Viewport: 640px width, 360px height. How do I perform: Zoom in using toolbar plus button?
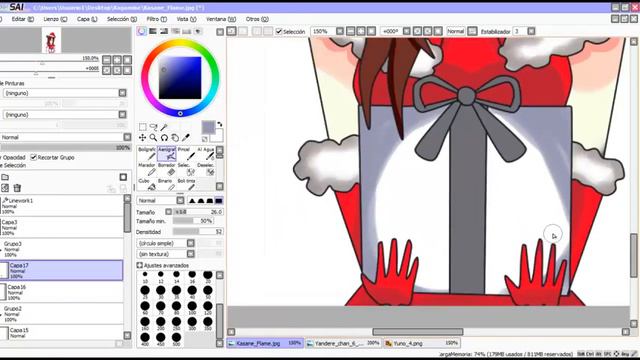pyautogui.click(x=361, y=31)
